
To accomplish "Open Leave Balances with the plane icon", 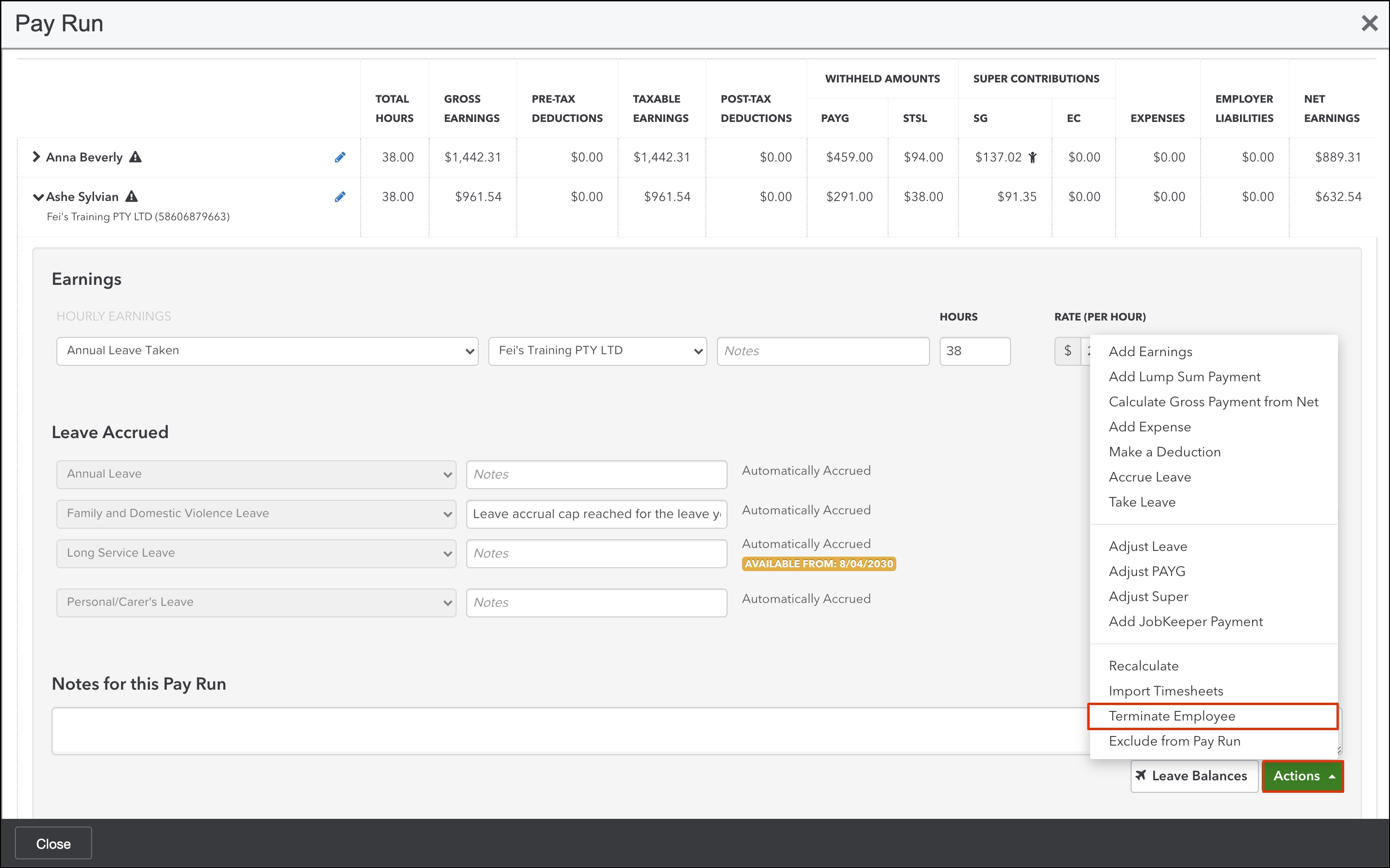I will (1194, 776).
